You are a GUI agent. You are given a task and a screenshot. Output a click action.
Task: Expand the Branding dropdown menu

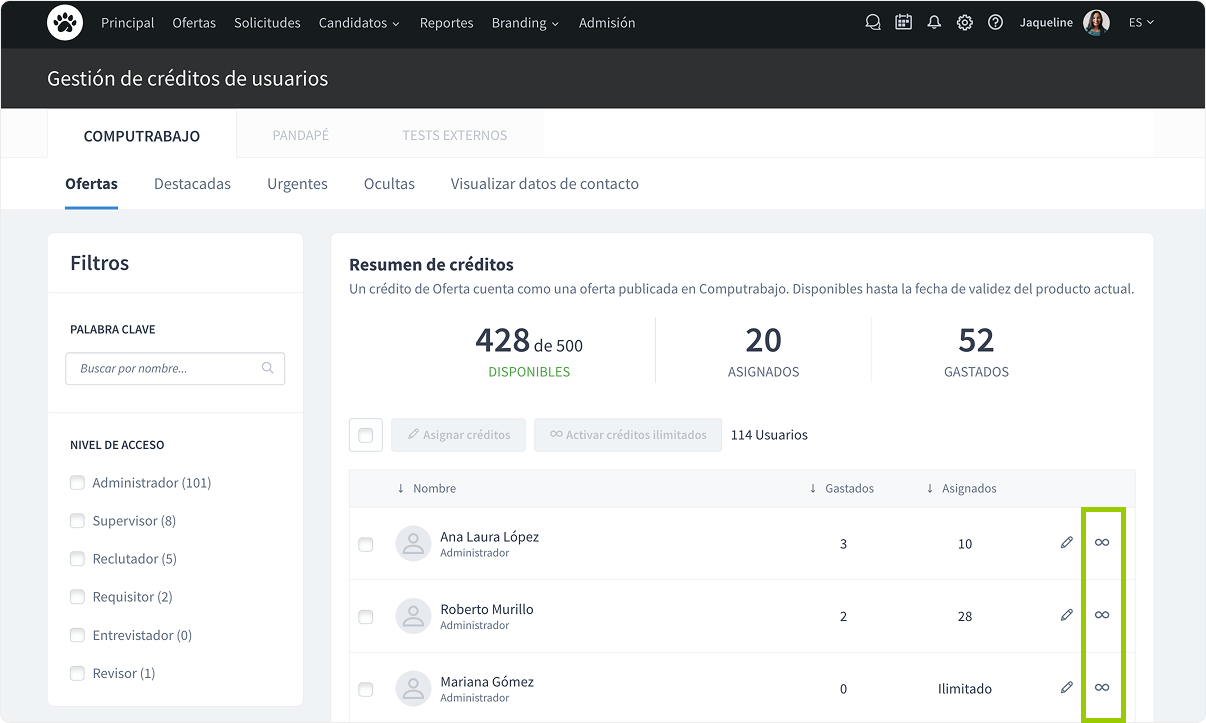pos(525,23)
